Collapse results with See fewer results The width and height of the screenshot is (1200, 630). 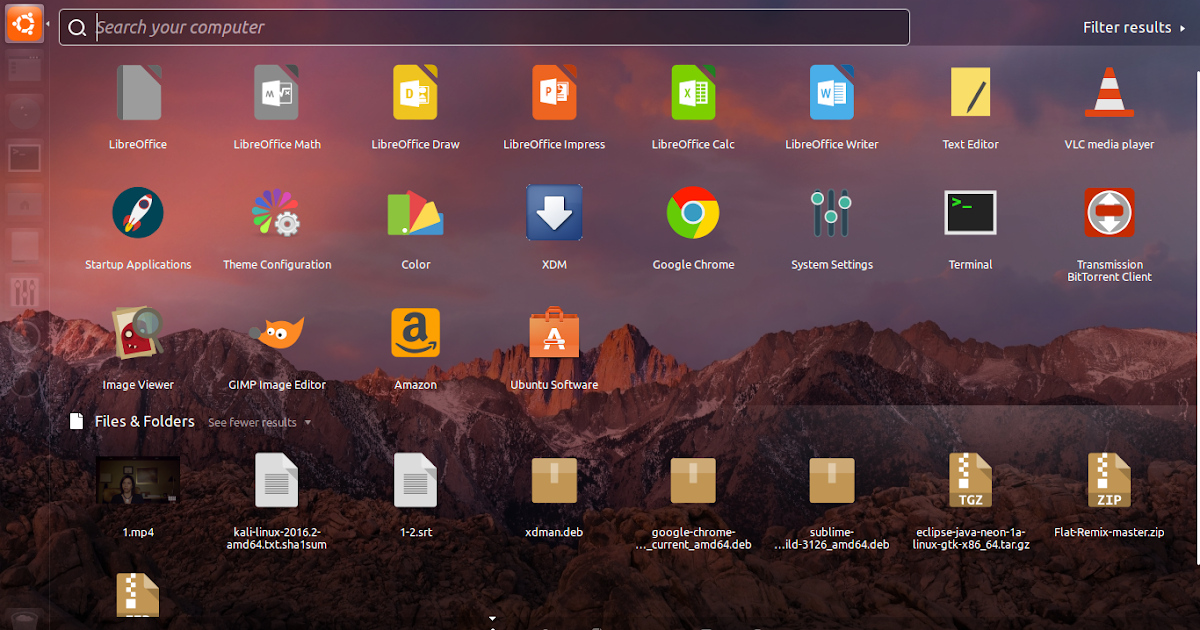pos(252,422)
